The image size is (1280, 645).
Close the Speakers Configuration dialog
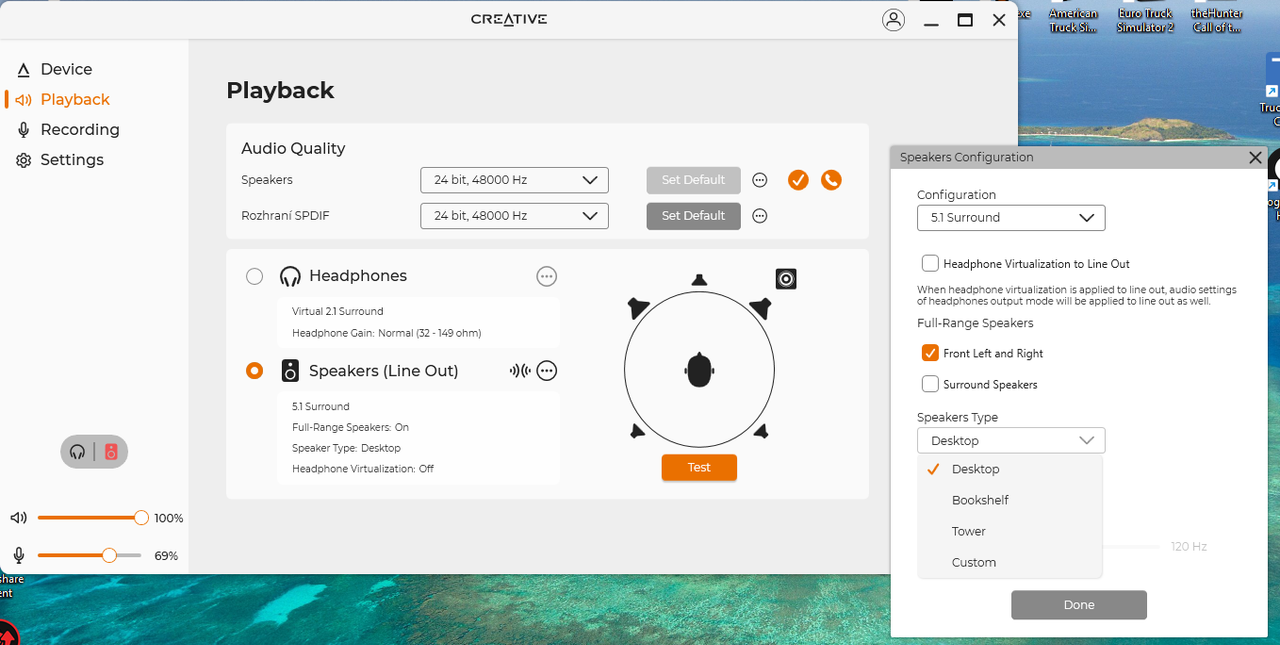coord(1255,157)
